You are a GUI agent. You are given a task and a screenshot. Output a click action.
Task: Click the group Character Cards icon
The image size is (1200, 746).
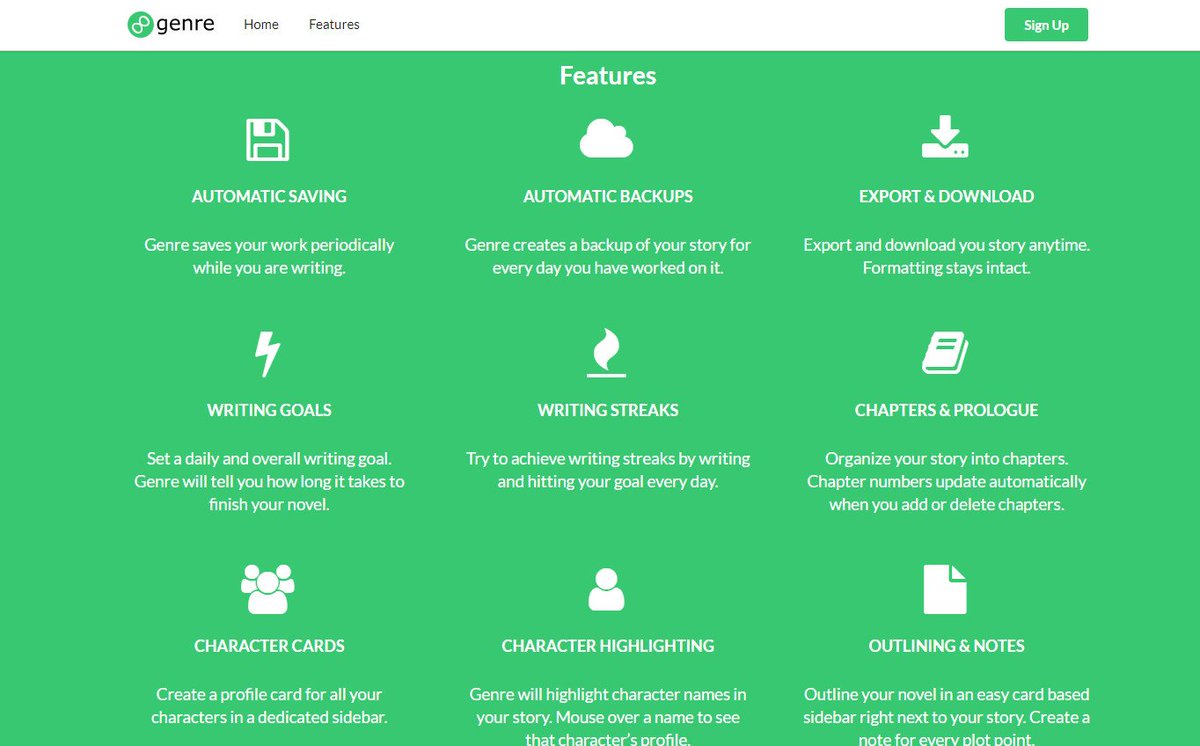coord(268,589)
